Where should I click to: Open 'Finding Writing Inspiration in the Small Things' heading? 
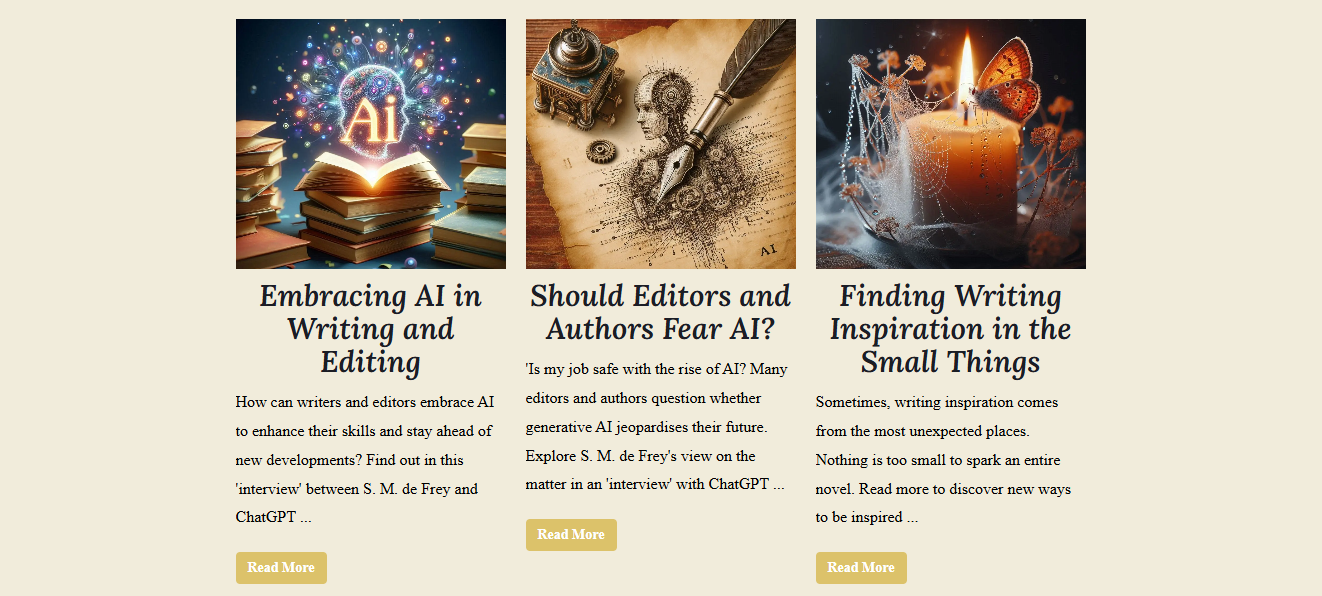point(951,328)
